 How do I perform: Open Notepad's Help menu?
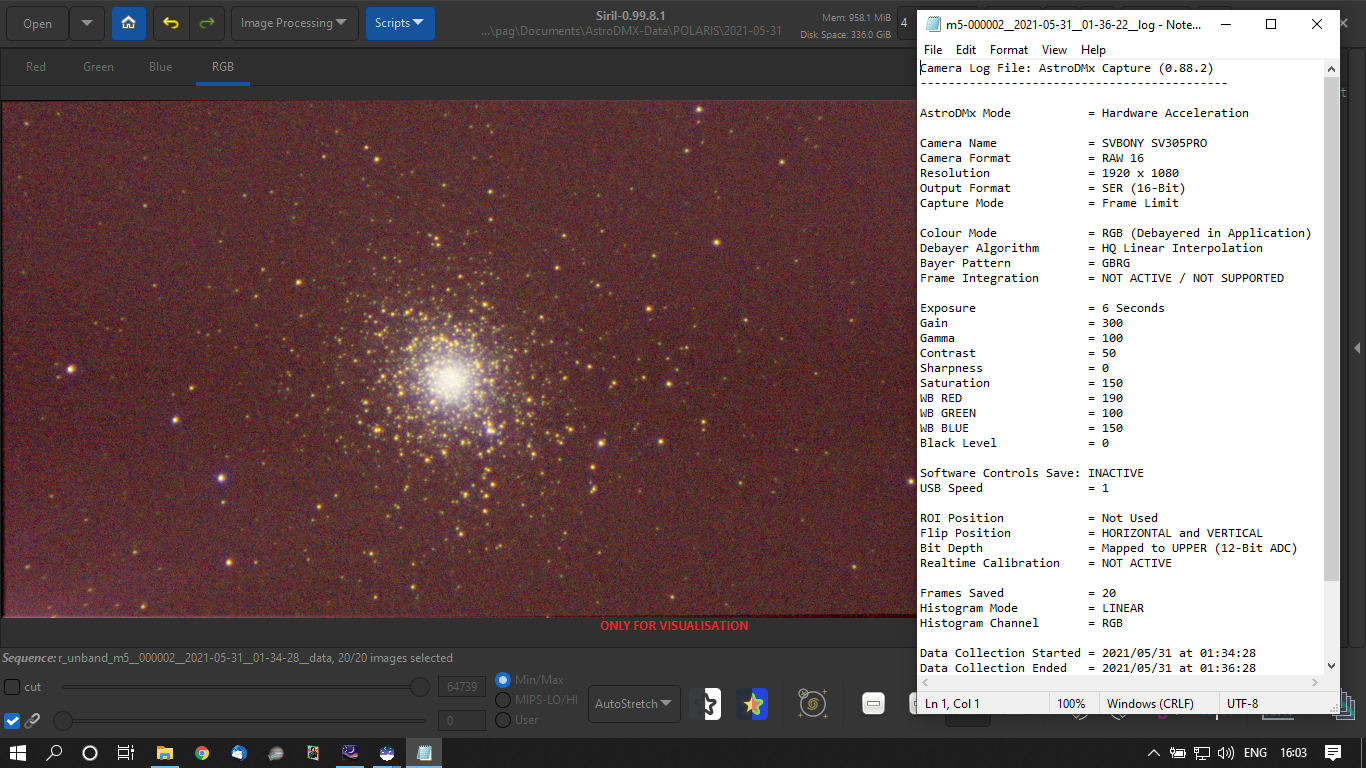pos(1093,49)
